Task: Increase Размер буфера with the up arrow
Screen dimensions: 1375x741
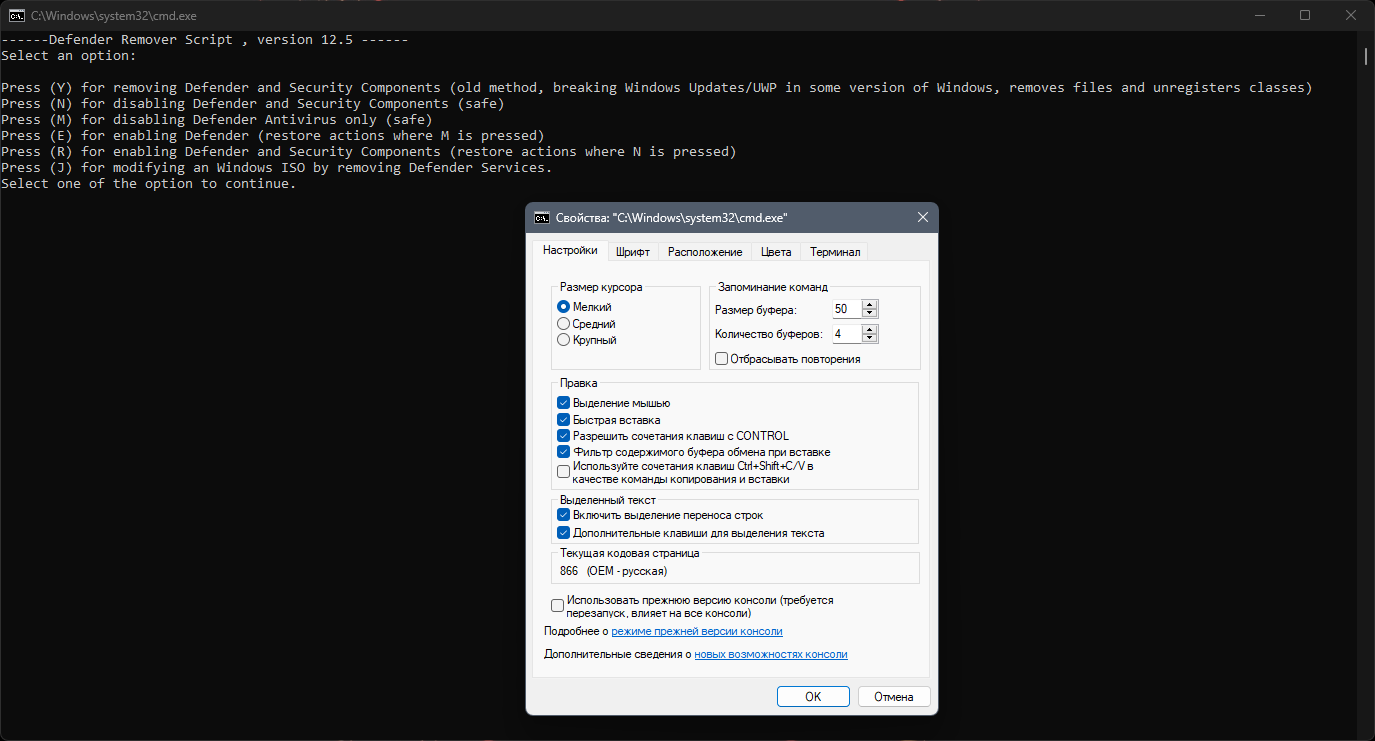Action: click(x=870, y=305)
